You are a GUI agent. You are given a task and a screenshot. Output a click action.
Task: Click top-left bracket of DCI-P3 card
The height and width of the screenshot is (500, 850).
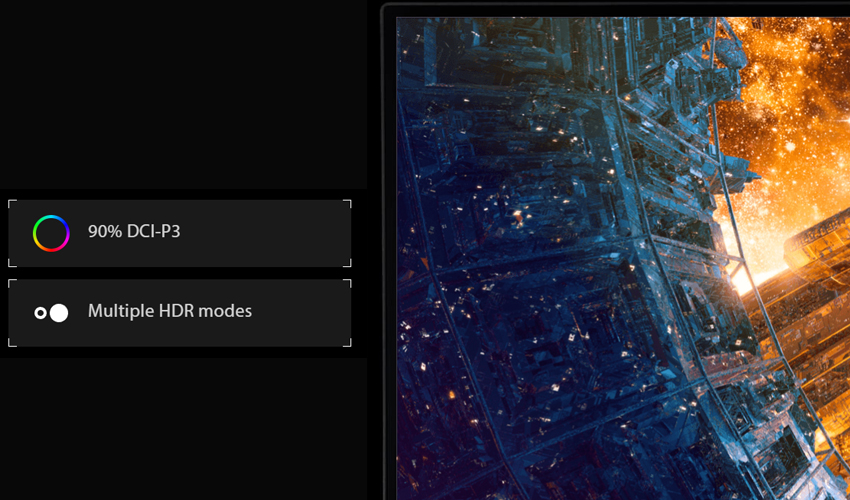click(12, 203)
